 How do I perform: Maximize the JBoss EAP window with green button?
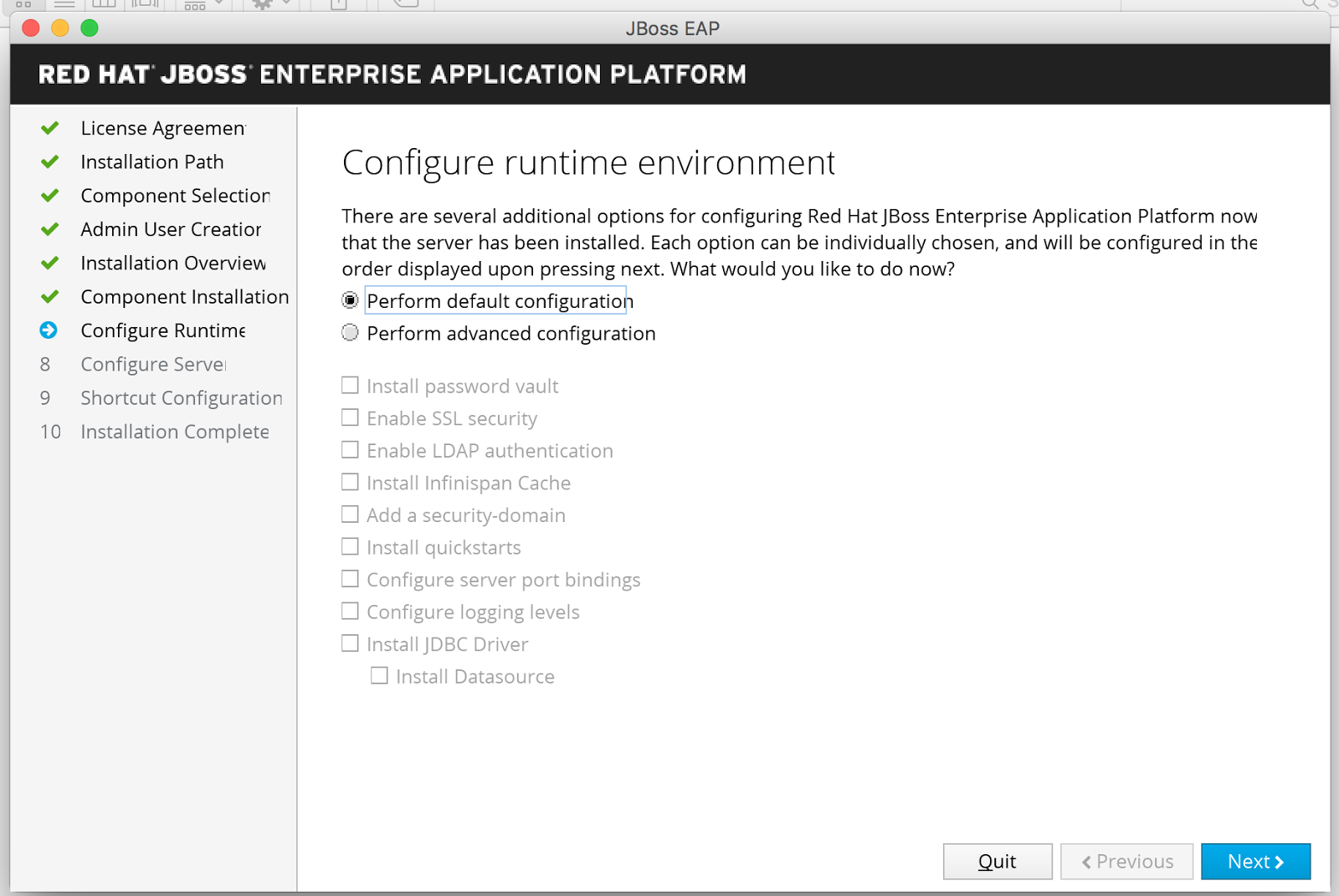tap(90, 28)
